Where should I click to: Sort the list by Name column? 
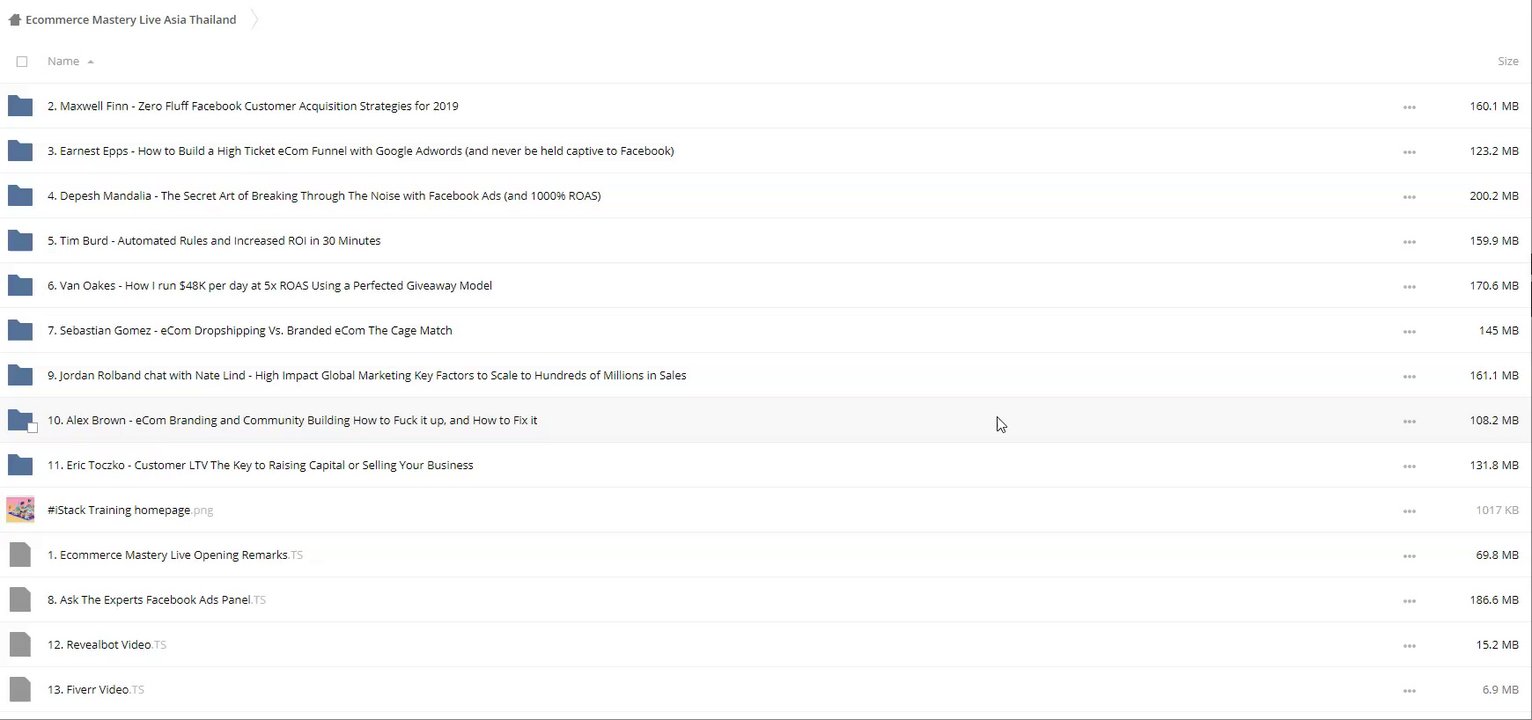(63, 62)
